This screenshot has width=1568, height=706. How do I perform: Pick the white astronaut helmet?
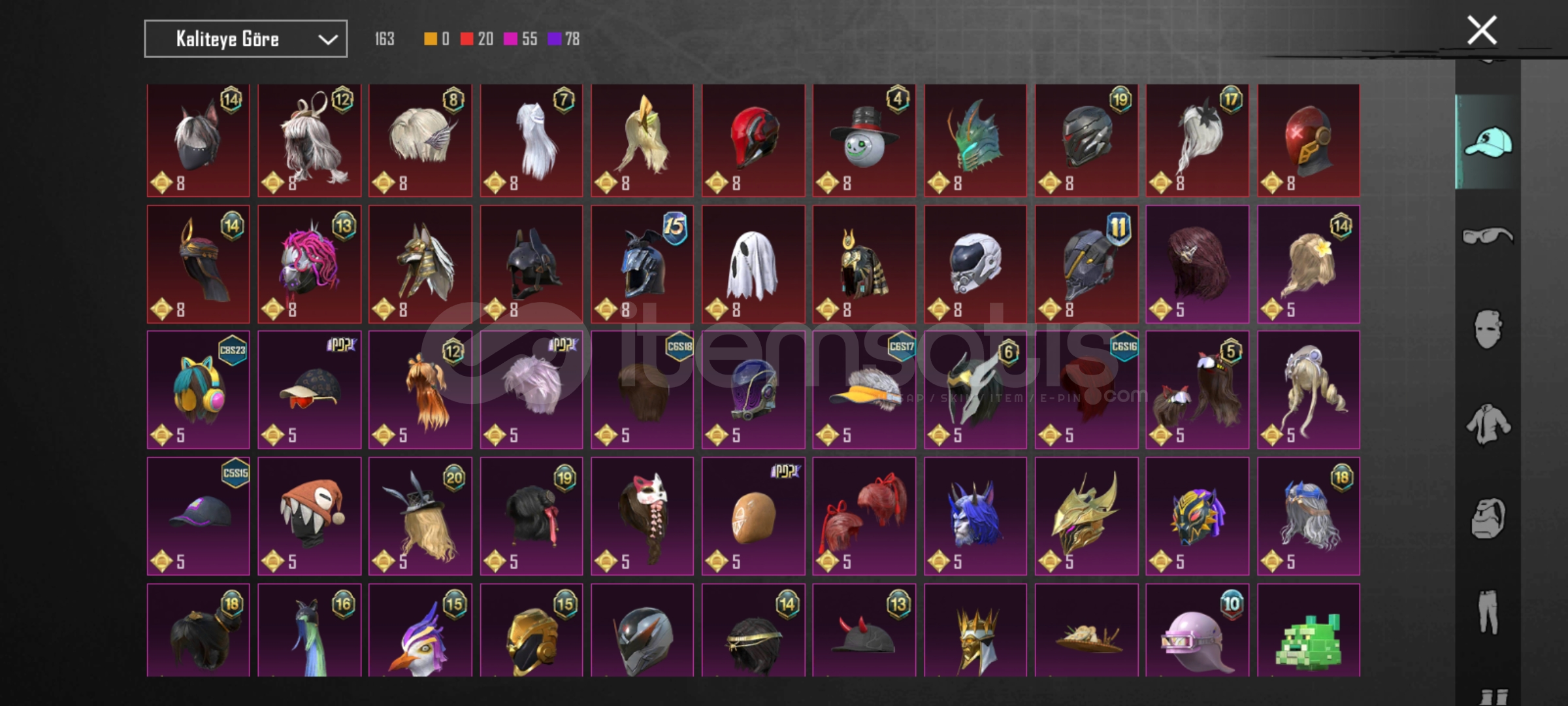pyautogui.click(x=975, y=265)
